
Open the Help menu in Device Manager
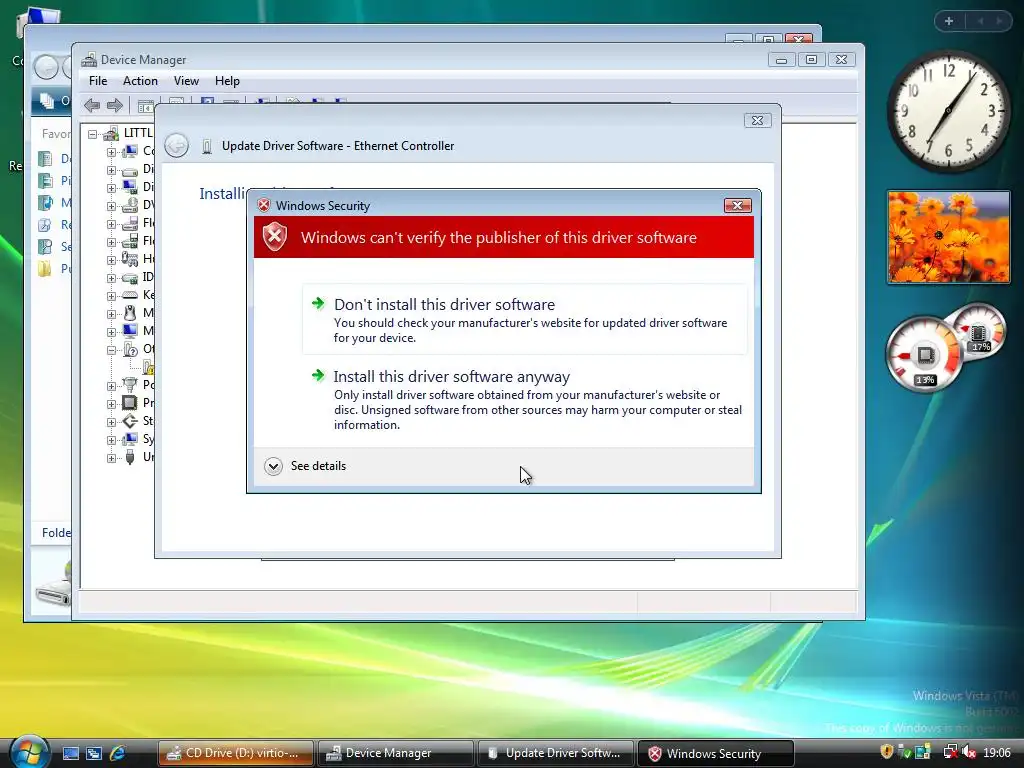pyautogui.click(x=227, y=81)
